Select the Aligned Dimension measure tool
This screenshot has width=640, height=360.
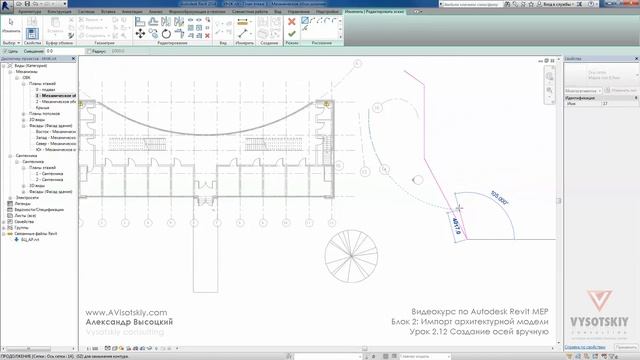click(242, 22)
